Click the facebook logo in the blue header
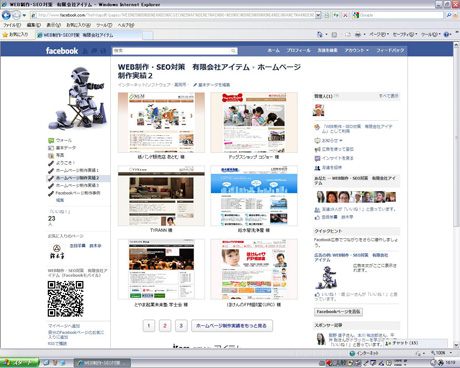Viewport: 460px width, 368px height. click(x=62, y=51)
